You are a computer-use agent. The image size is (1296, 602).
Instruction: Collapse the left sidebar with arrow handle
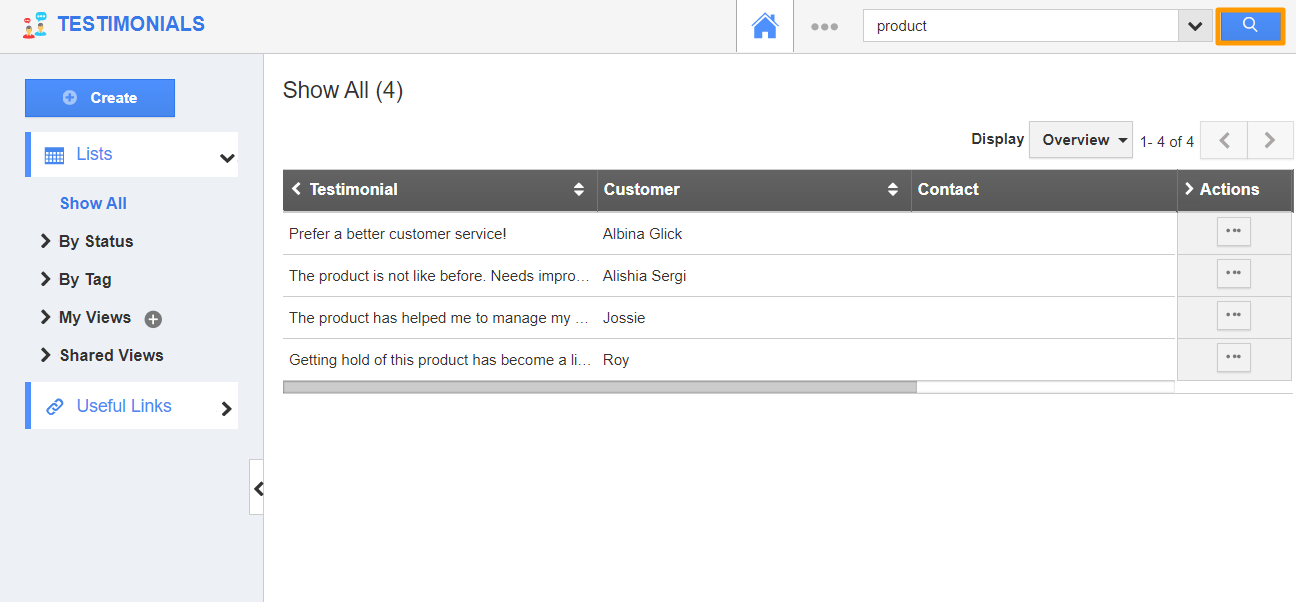(x=257, y=488)
